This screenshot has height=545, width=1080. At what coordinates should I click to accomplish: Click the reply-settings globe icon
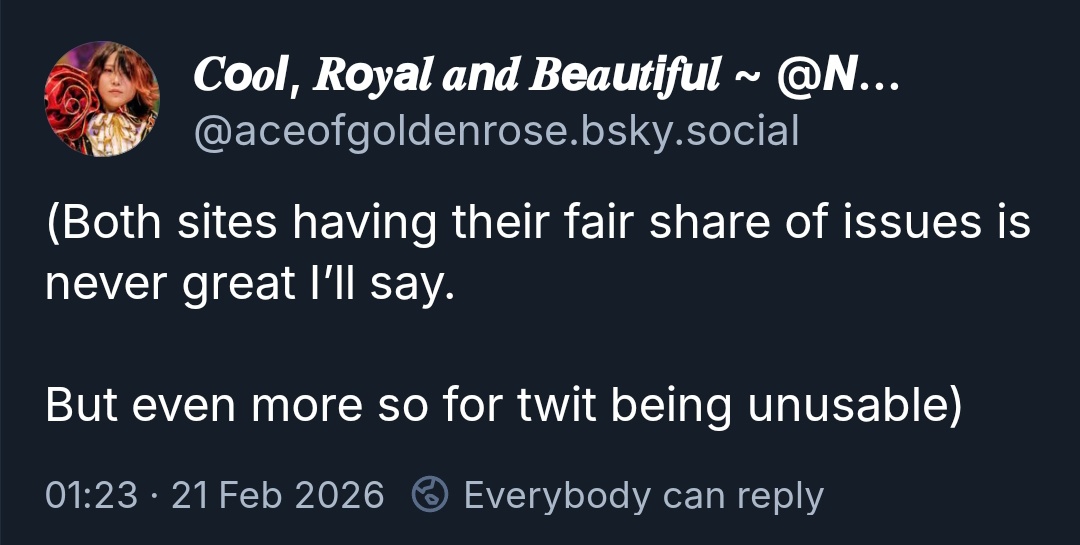pyautogui.click(x=431, y=495)
